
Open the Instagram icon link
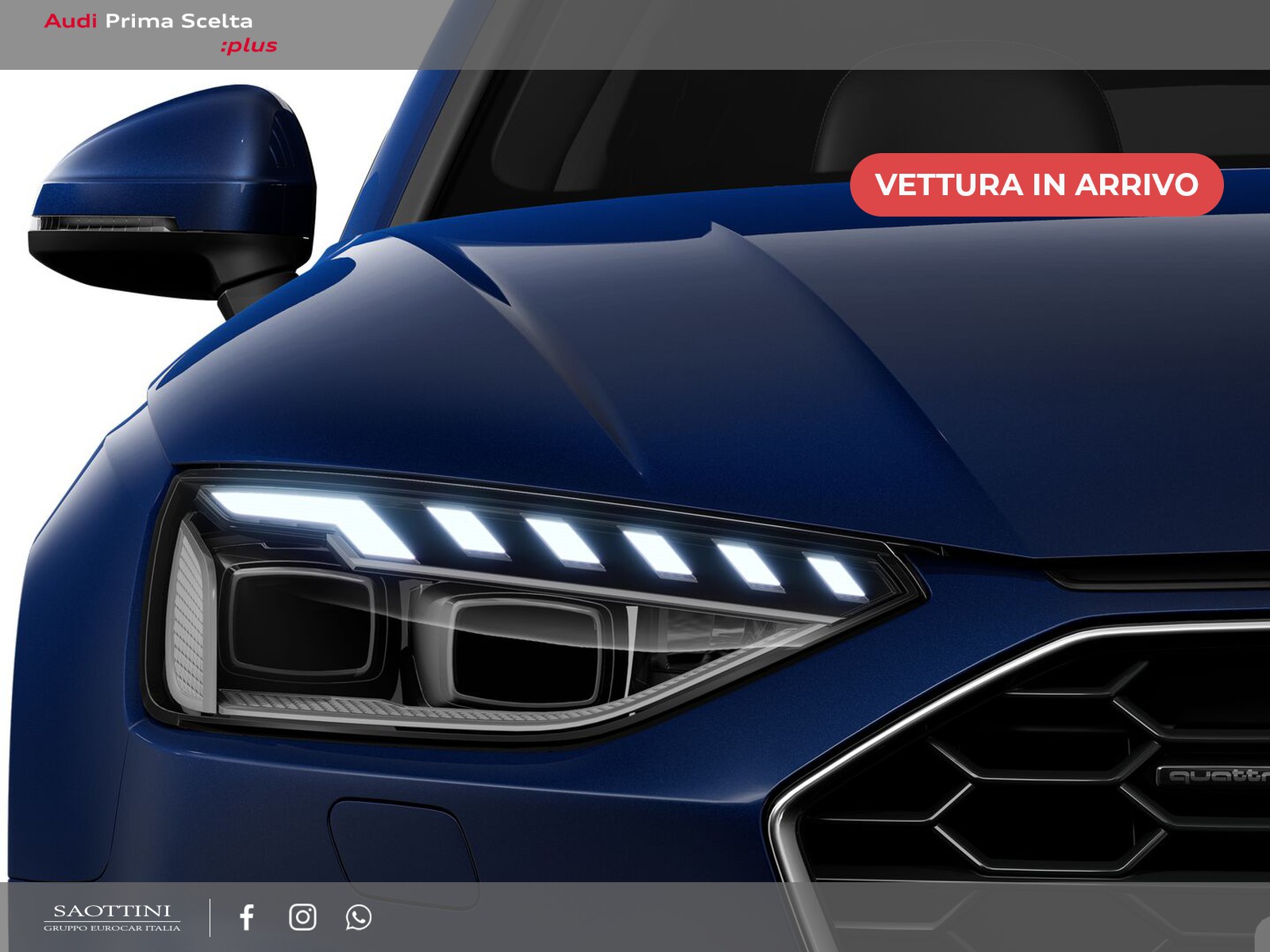tap(302, 917)
